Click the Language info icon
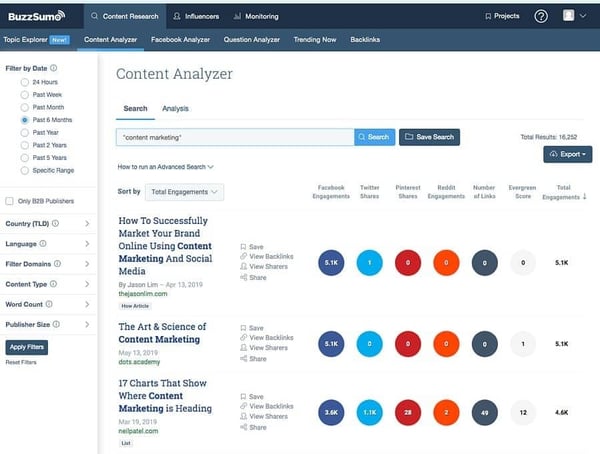The image size is (600, 454). [43, 243]
